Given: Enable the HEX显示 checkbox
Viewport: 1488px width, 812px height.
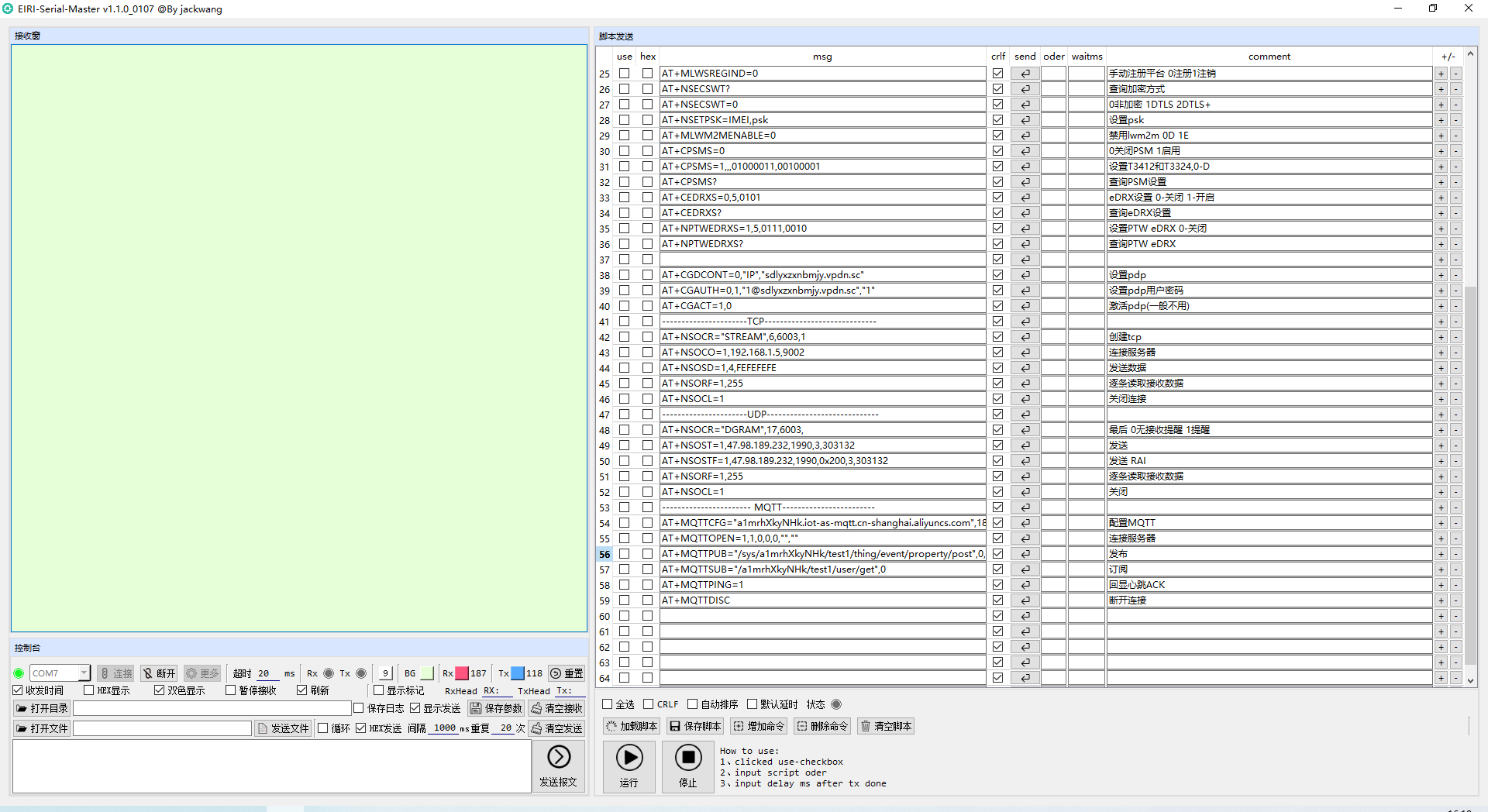Looking at the screenshot, I should click(88, 690).
